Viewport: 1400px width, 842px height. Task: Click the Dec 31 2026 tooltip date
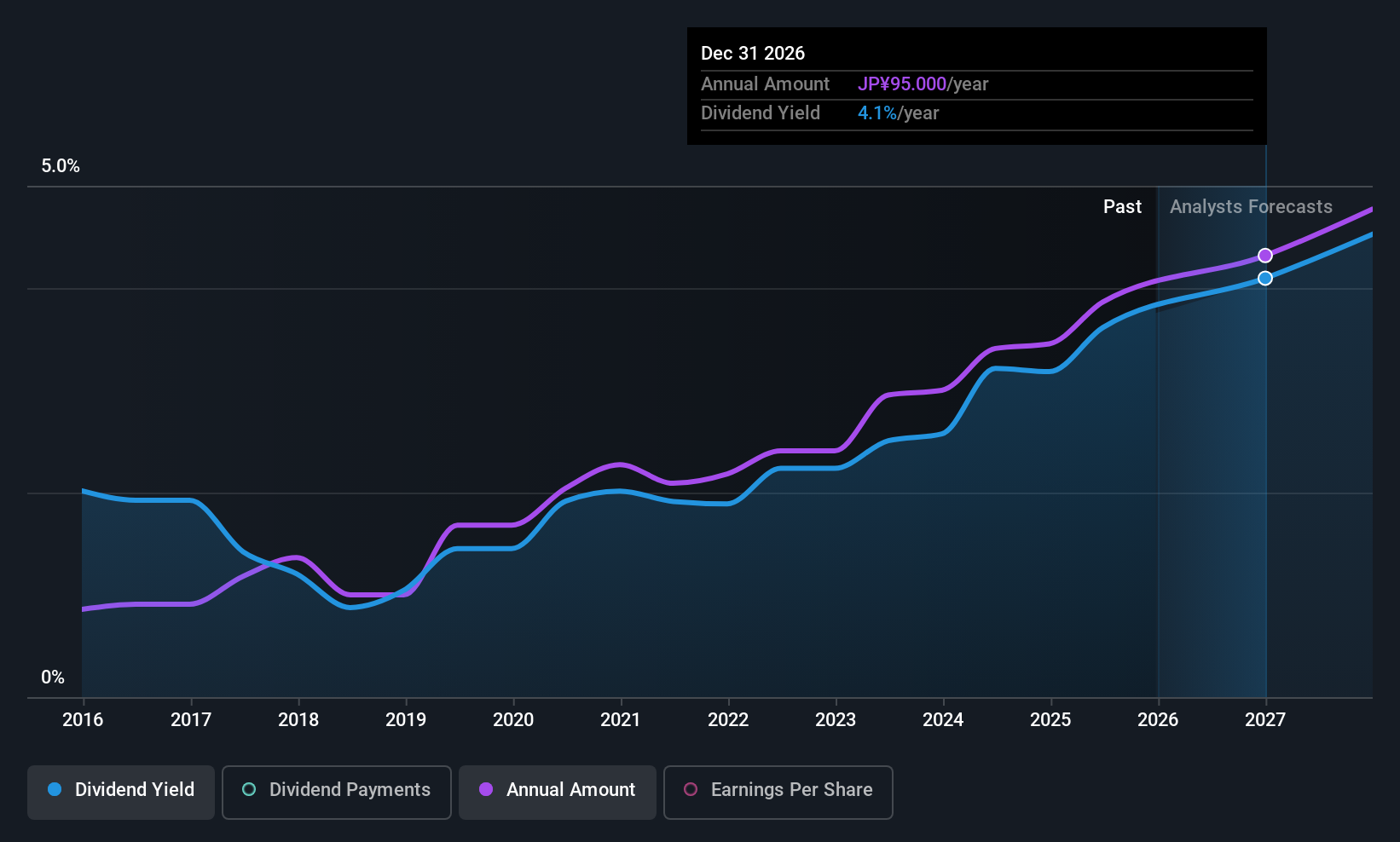click(x=753, y=54)
